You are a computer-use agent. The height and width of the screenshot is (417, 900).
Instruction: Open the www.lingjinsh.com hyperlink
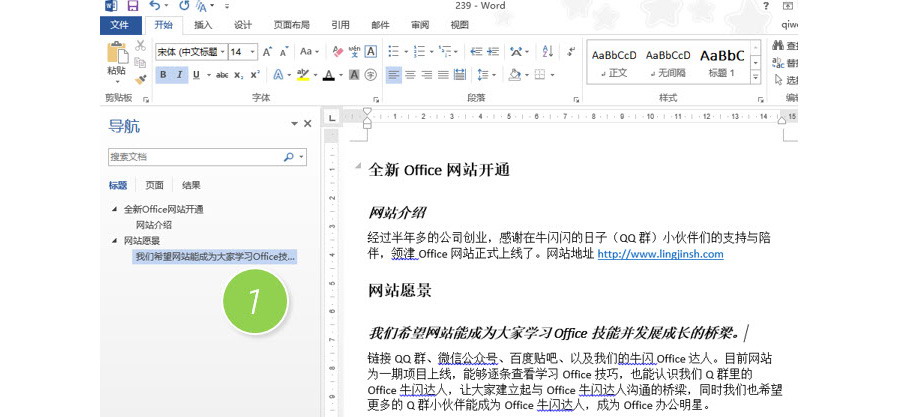660,254
